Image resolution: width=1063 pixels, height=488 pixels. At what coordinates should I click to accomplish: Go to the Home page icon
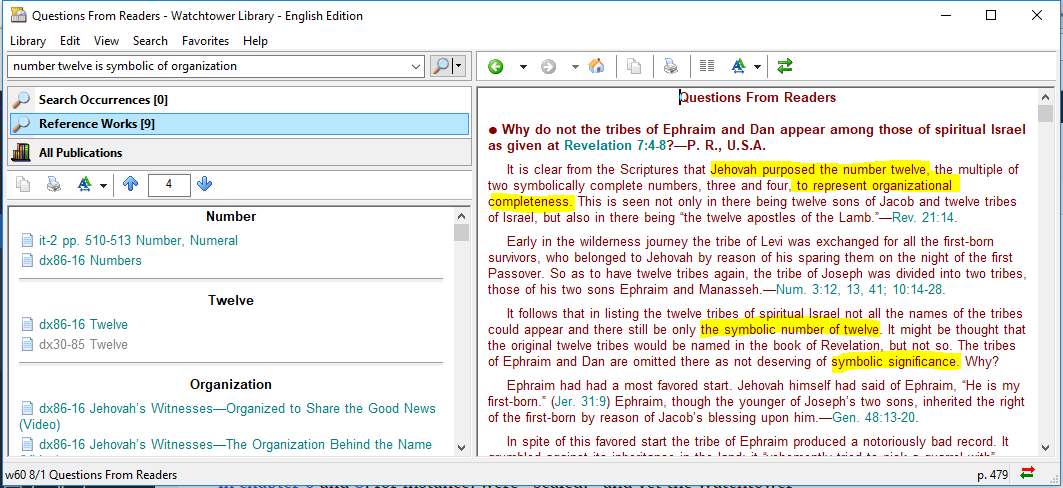pos(596,66)
